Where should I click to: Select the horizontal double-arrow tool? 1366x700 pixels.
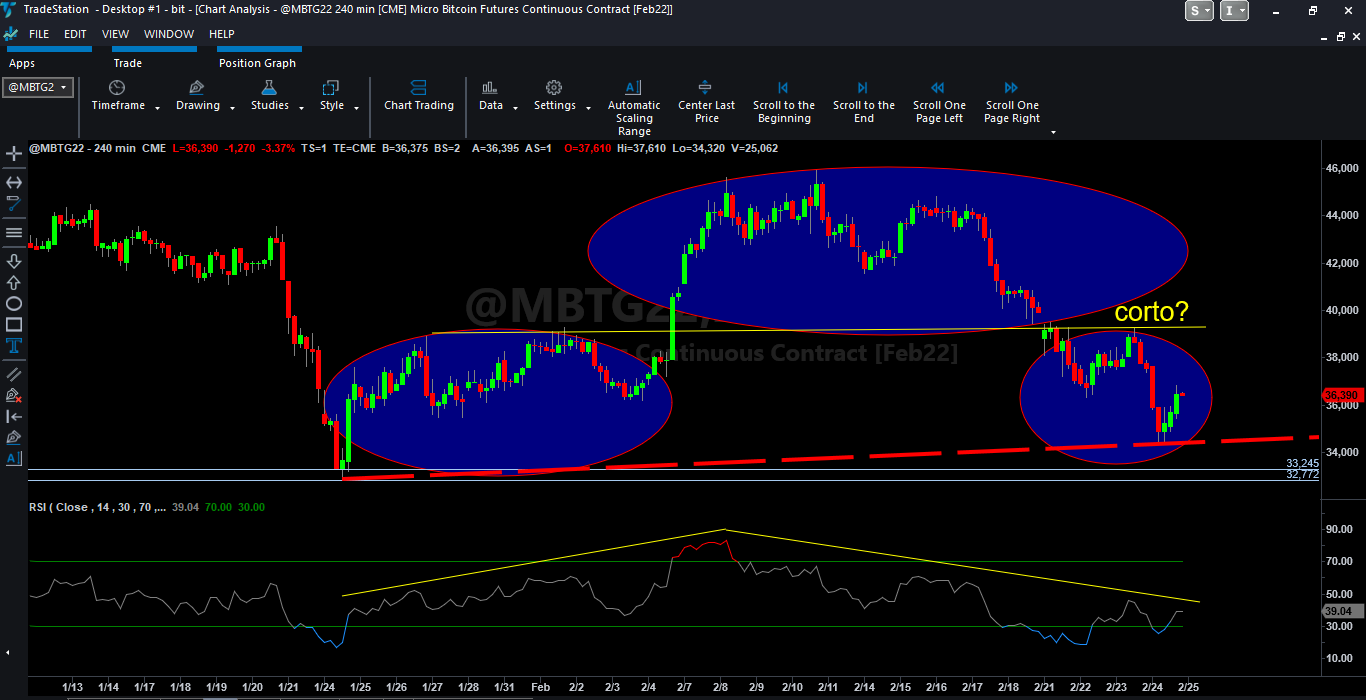coord(14,182)
